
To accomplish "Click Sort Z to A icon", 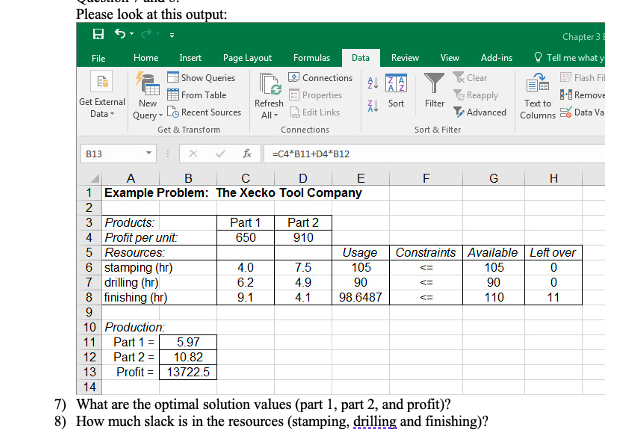I will coord(373,106).
